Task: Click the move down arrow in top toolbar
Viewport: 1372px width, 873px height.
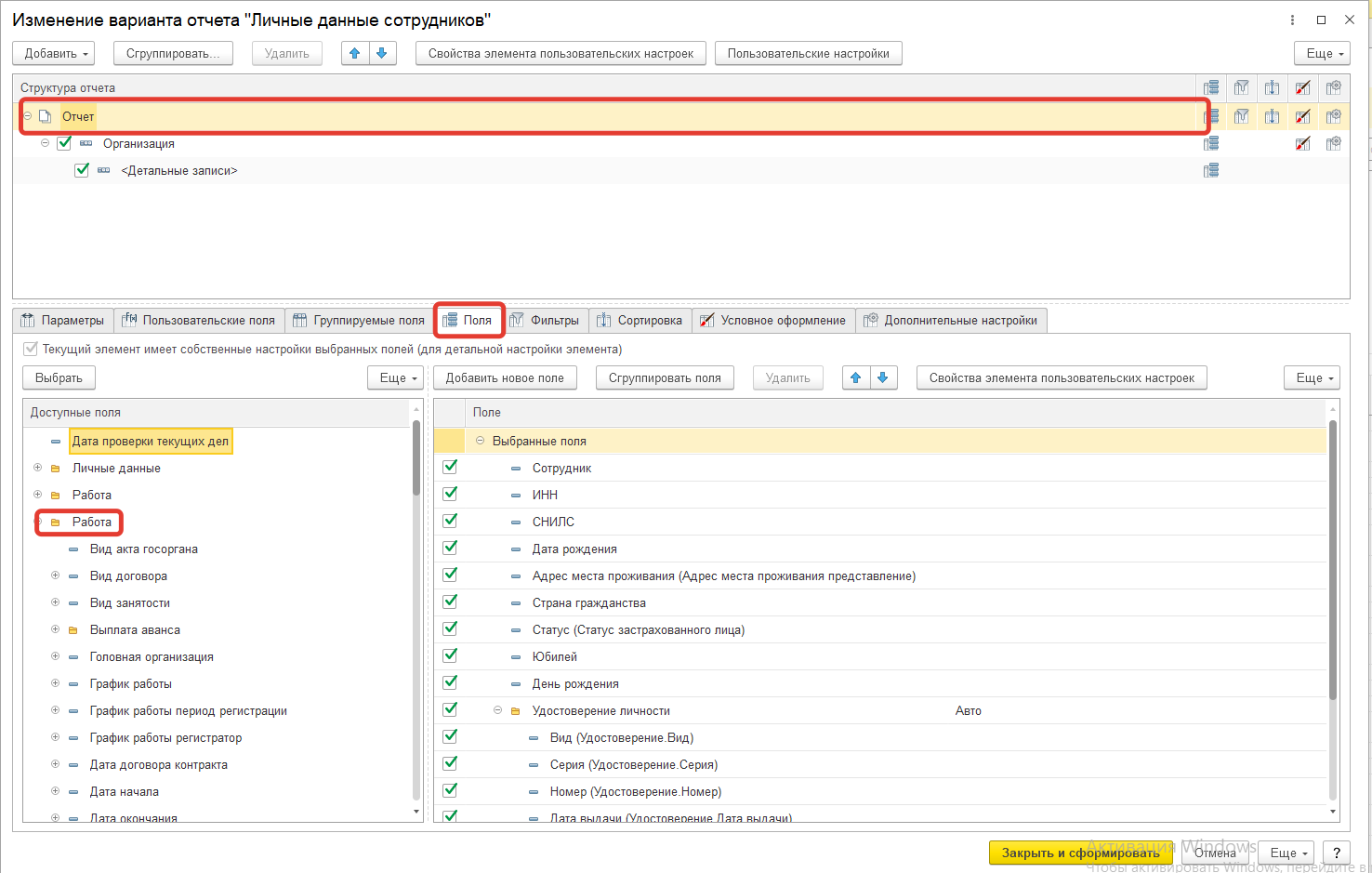Action: pos(382,54)
